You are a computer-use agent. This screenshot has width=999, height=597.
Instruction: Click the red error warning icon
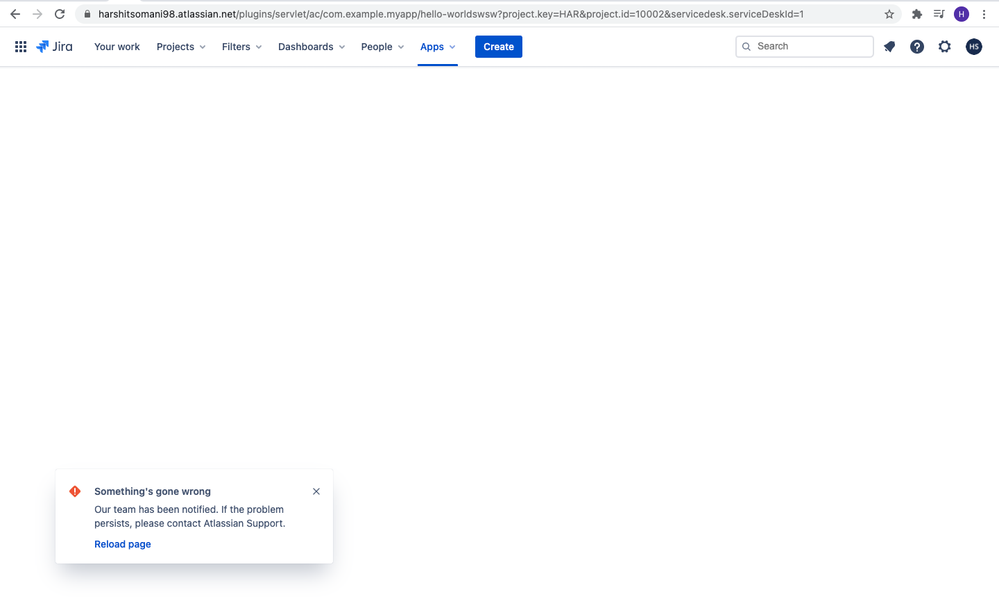pos(75,491)
